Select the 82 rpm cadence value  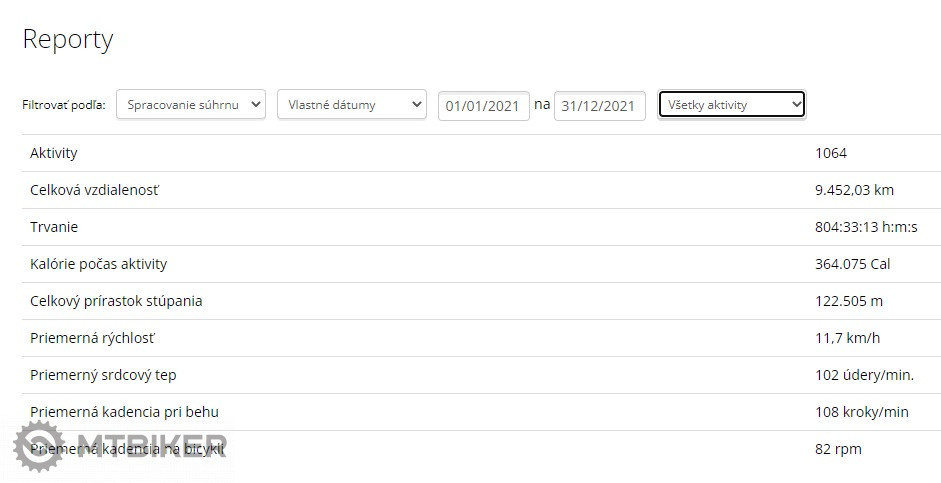[x=838, y=449]
